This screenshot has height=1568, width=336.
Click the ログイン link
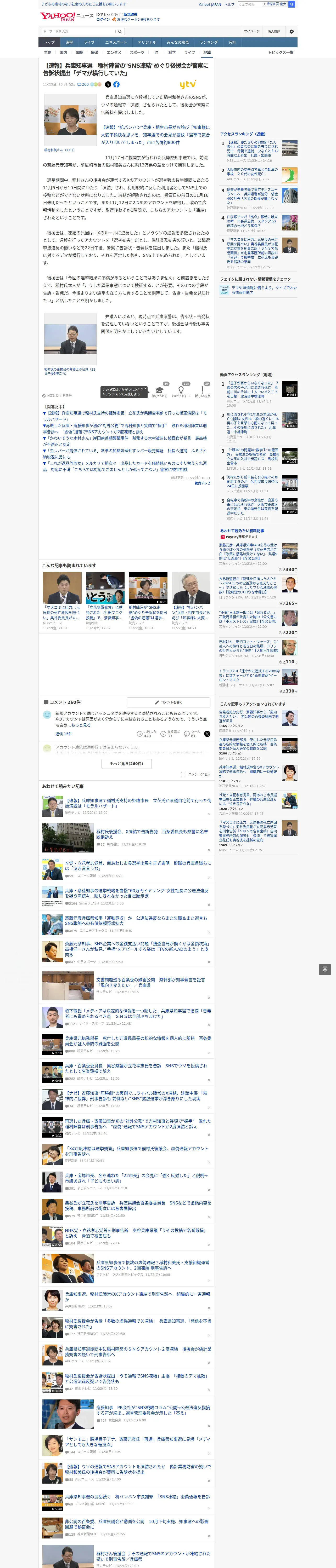tap(103, 20)
